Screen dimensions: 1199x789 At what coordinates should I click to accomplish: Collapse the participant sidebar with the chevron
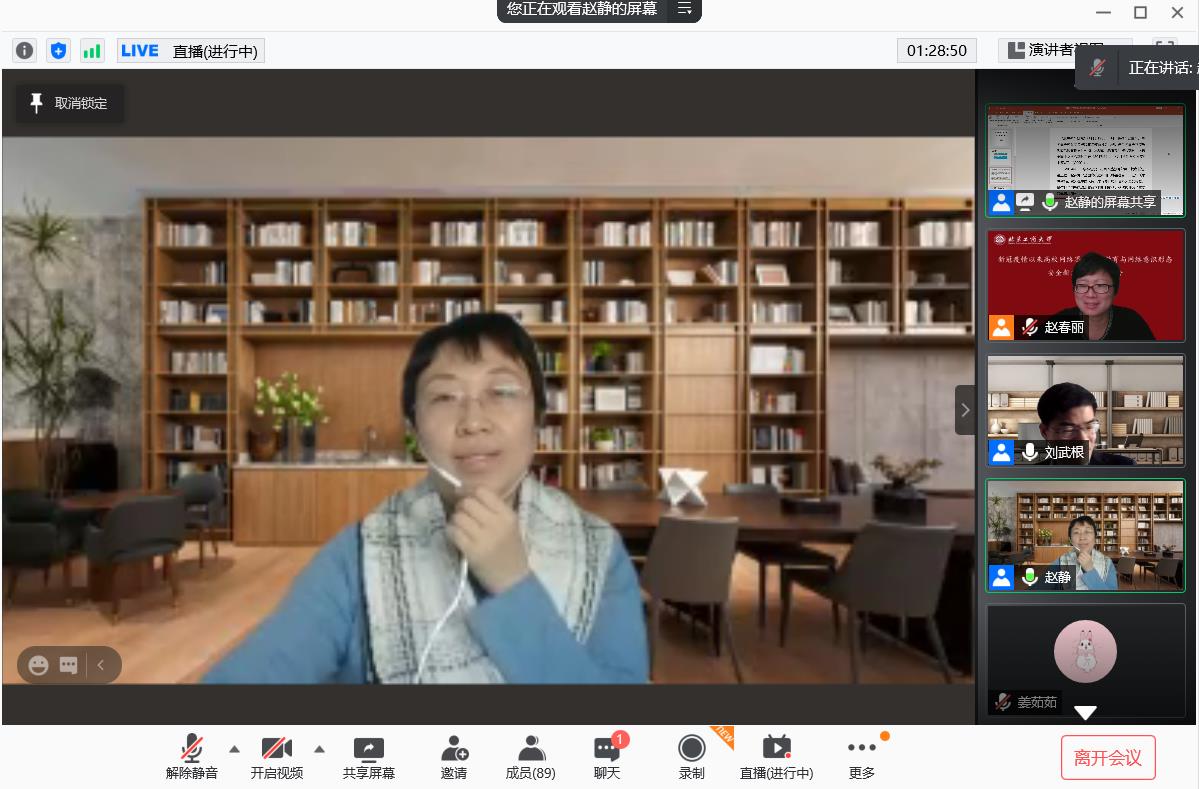click(965, 410)
